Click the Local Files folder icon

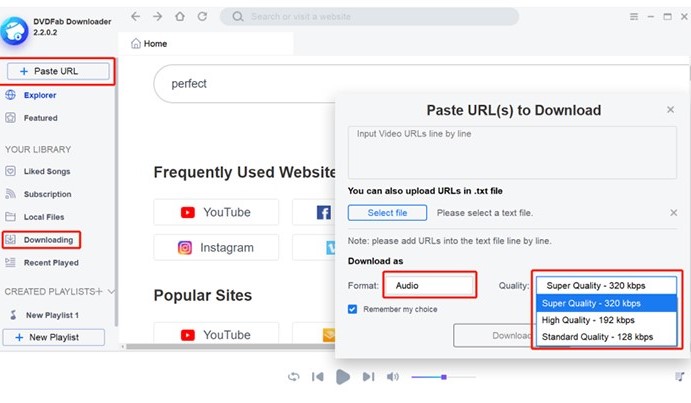tap(11, 216)
